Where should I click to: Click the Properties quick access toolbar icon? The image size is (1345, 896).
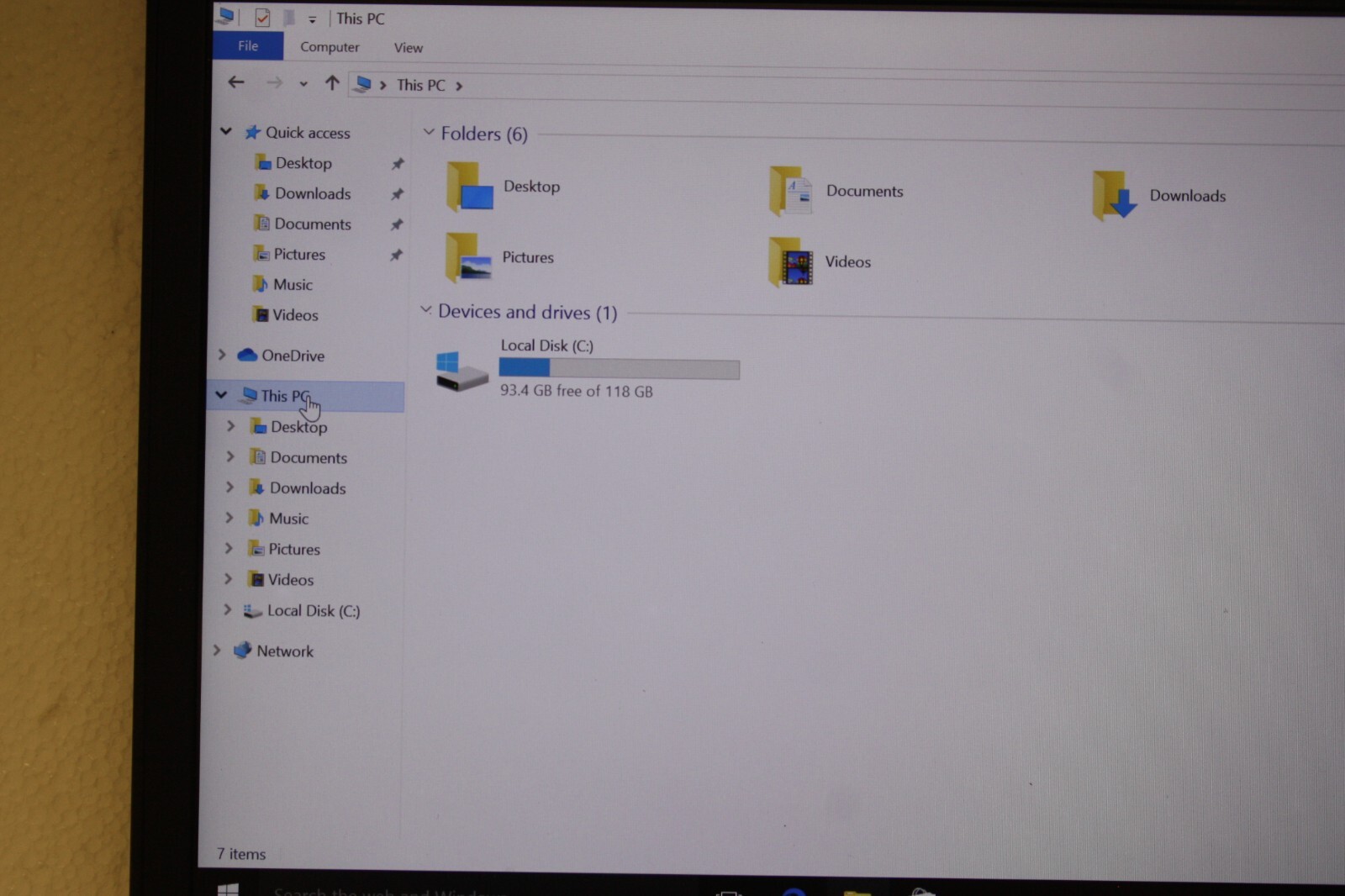(262, 17)
